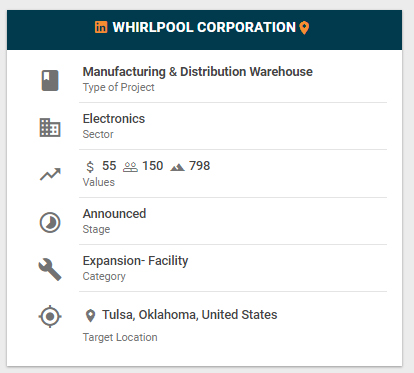414x373 pixels.
Task: Click the dollar sign investment icon
Action: (90, 166)
